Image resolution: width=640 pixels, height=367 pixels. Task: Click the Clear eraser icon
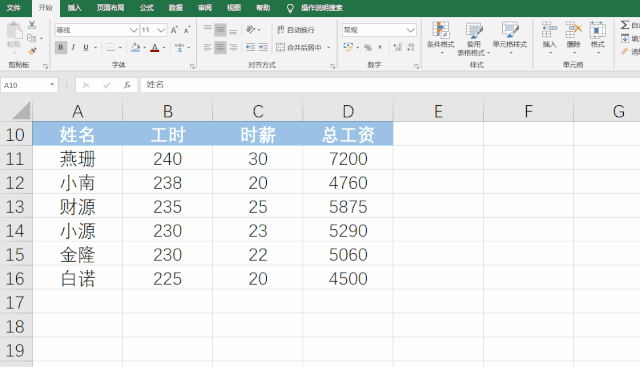[625, 51]
